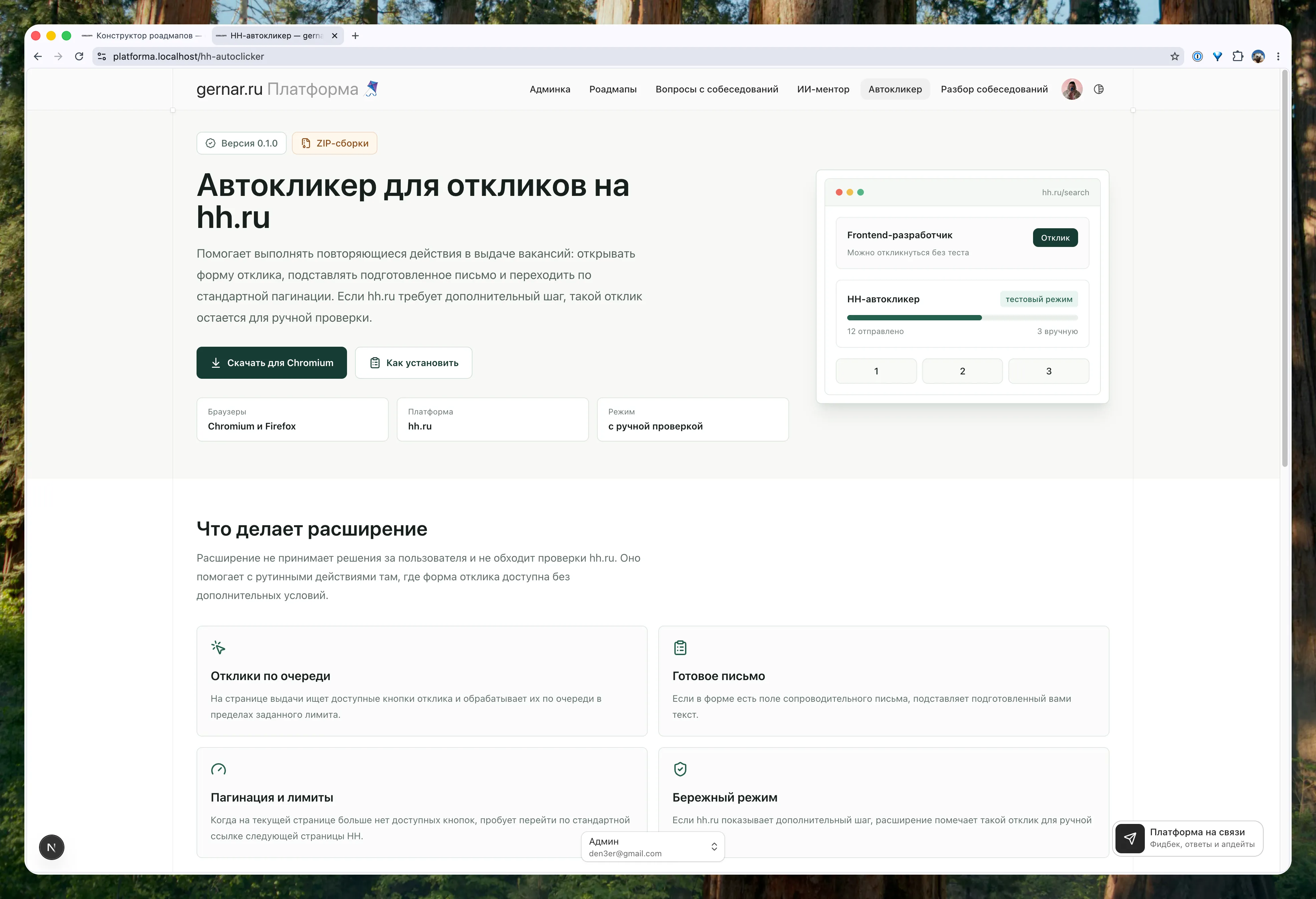Open the Extensions puzzle icon
Screen dimensions: 1316x899
click(1238, 56)
